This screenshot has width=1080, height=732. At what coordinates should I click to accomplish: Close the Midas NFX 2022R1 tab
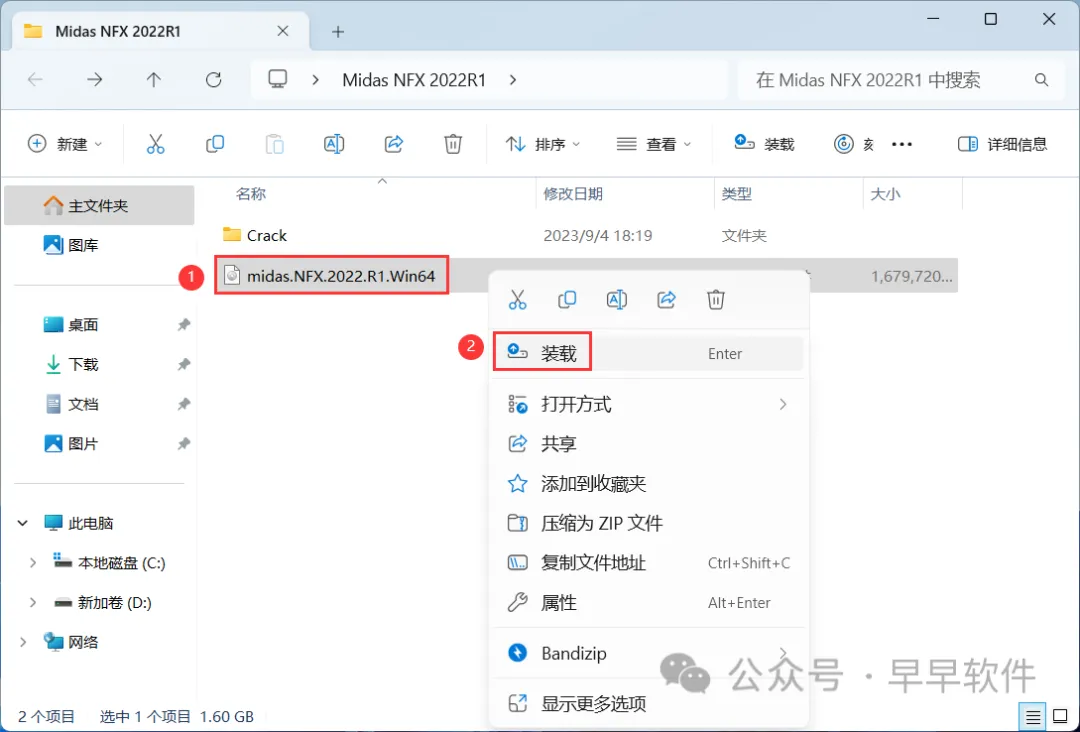coord(282,31)
